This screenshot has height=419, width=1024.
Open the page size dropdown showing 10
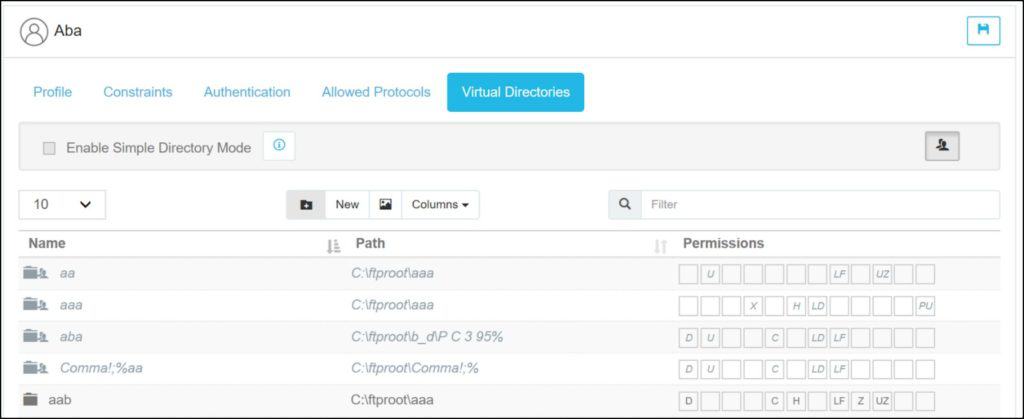(x=62, y=205)
